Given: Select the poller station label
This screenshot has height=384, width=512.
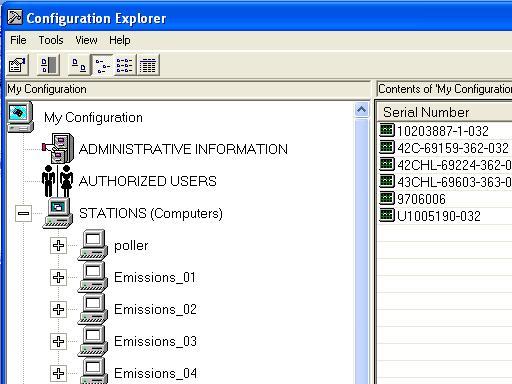Looking at the screenshot, I should pos(131,246).
